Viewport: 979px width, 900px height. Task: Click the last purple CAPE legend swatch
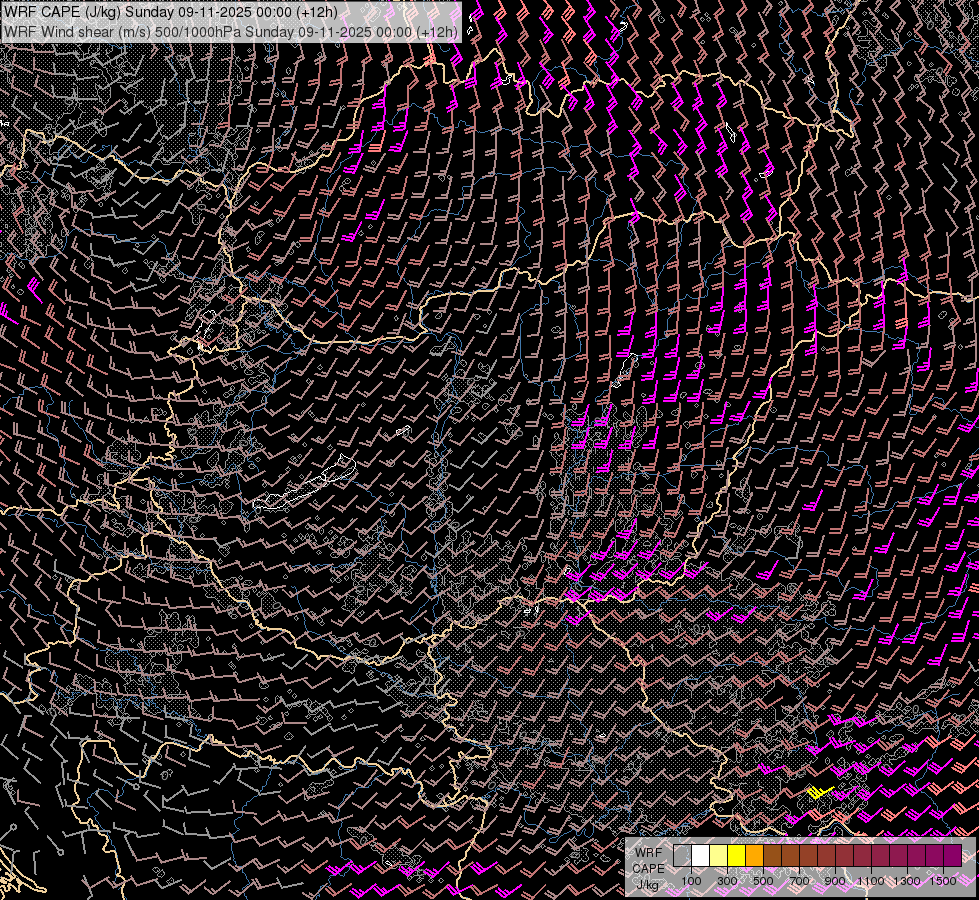pos(953,855)
